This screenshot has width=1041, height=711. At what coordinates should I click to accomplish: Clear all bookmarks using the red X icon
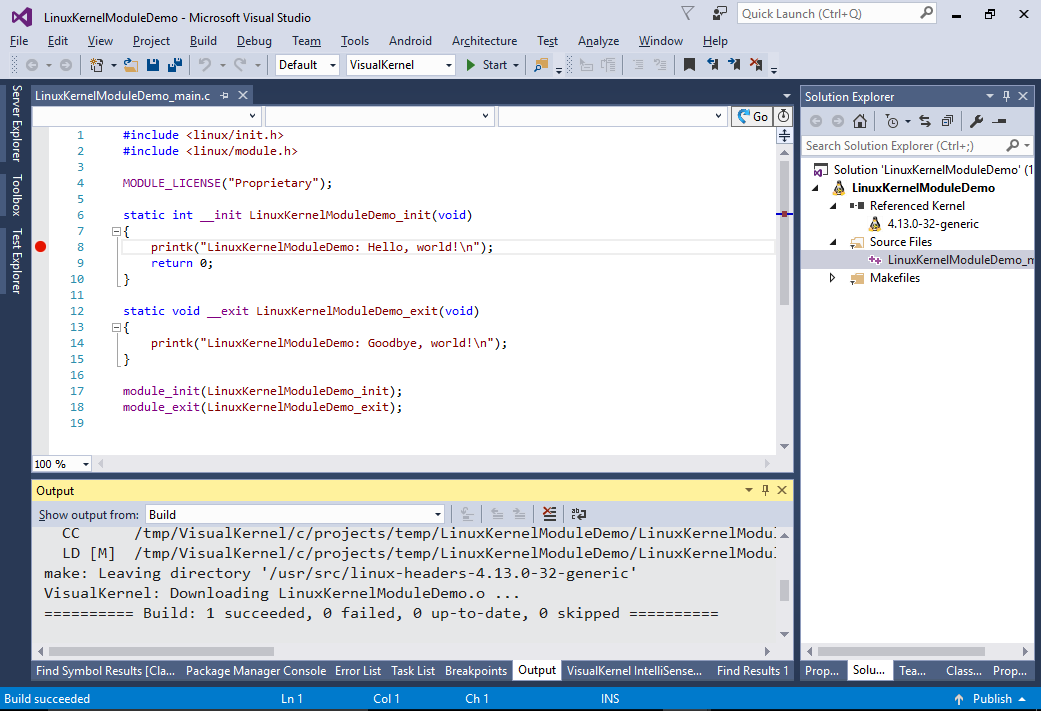coord(756,64)
